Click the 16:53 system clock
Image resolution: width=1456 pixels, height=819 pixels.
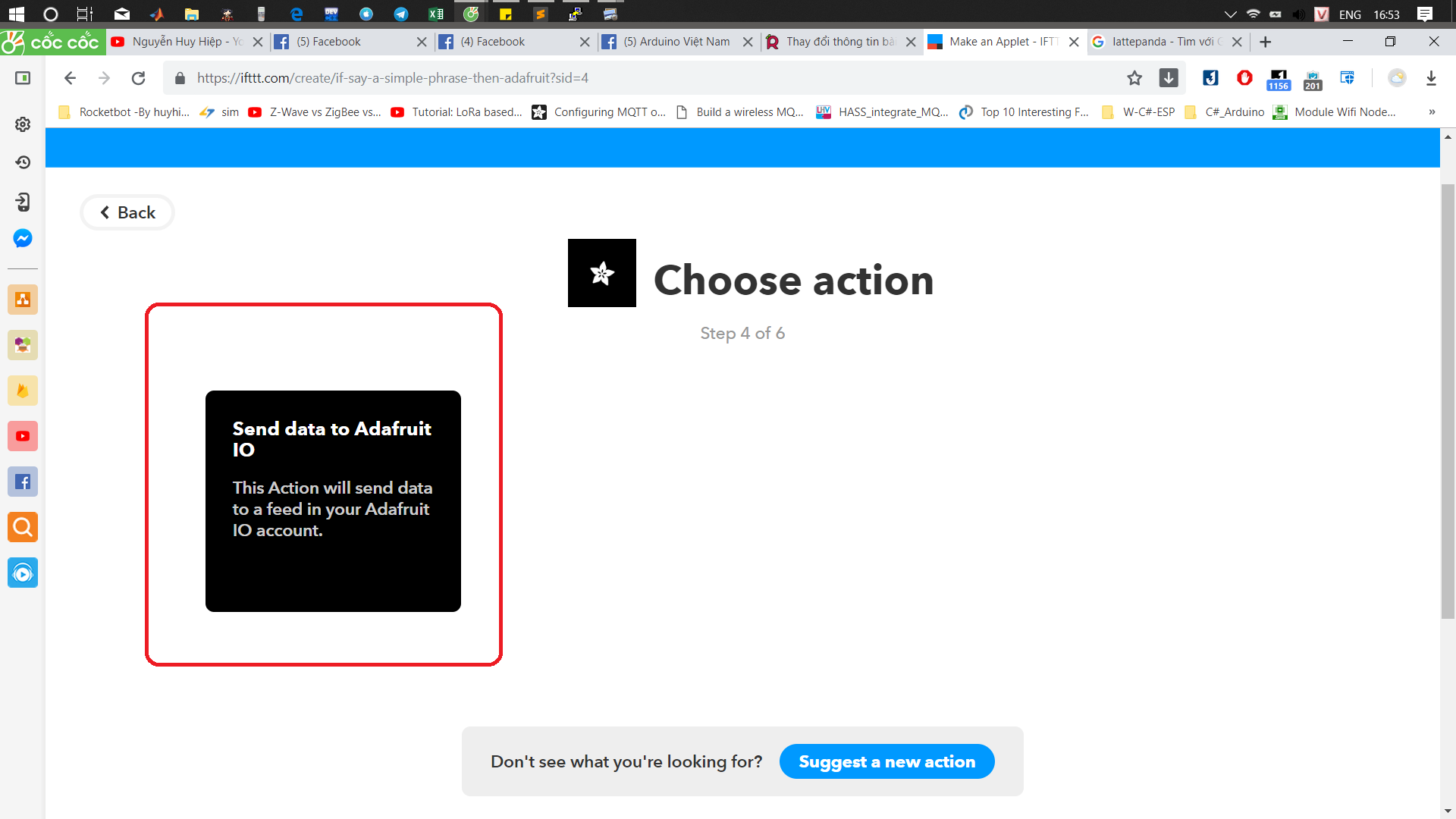[1386, 14]
